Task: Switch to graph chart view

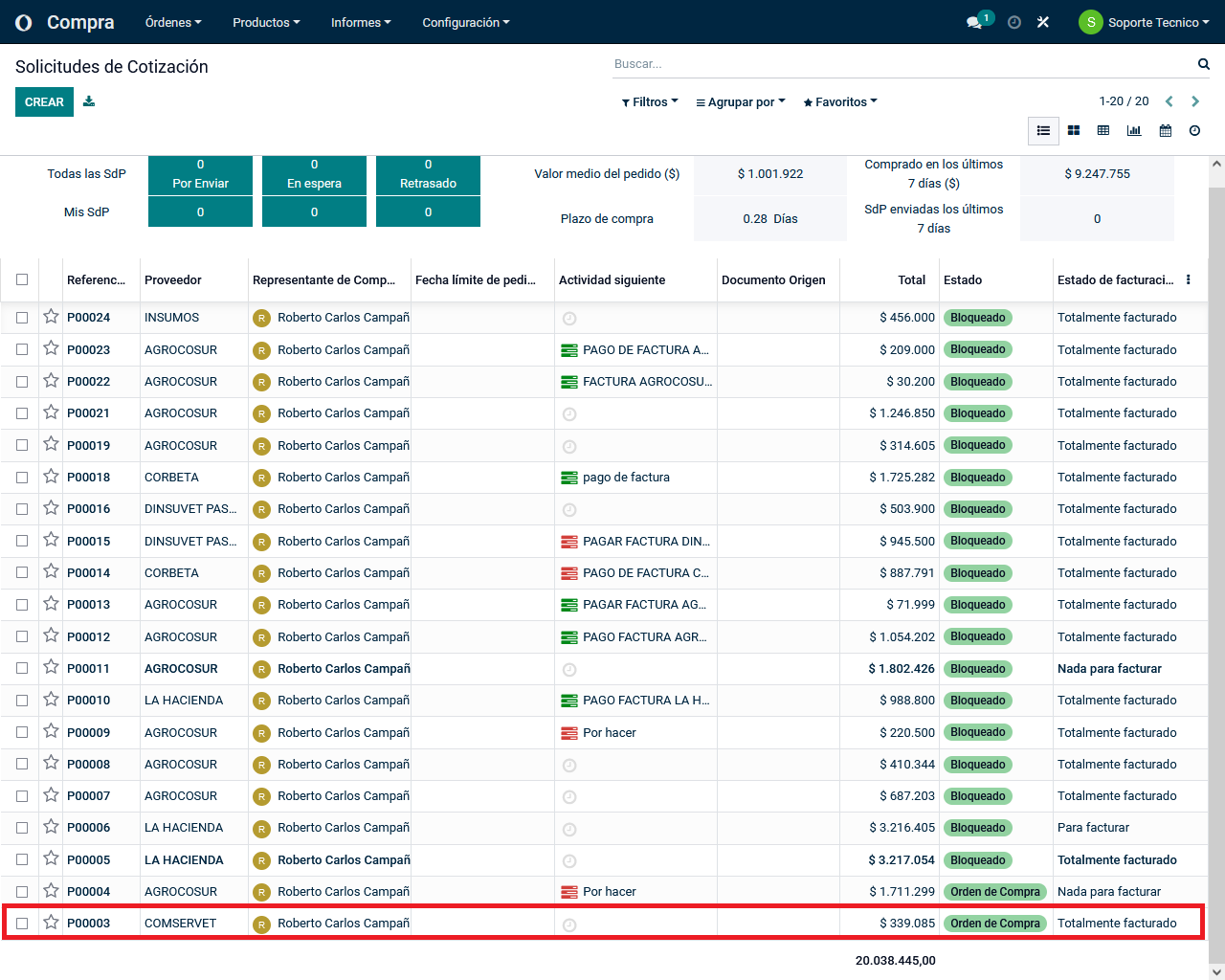Action: point(1134,130)
